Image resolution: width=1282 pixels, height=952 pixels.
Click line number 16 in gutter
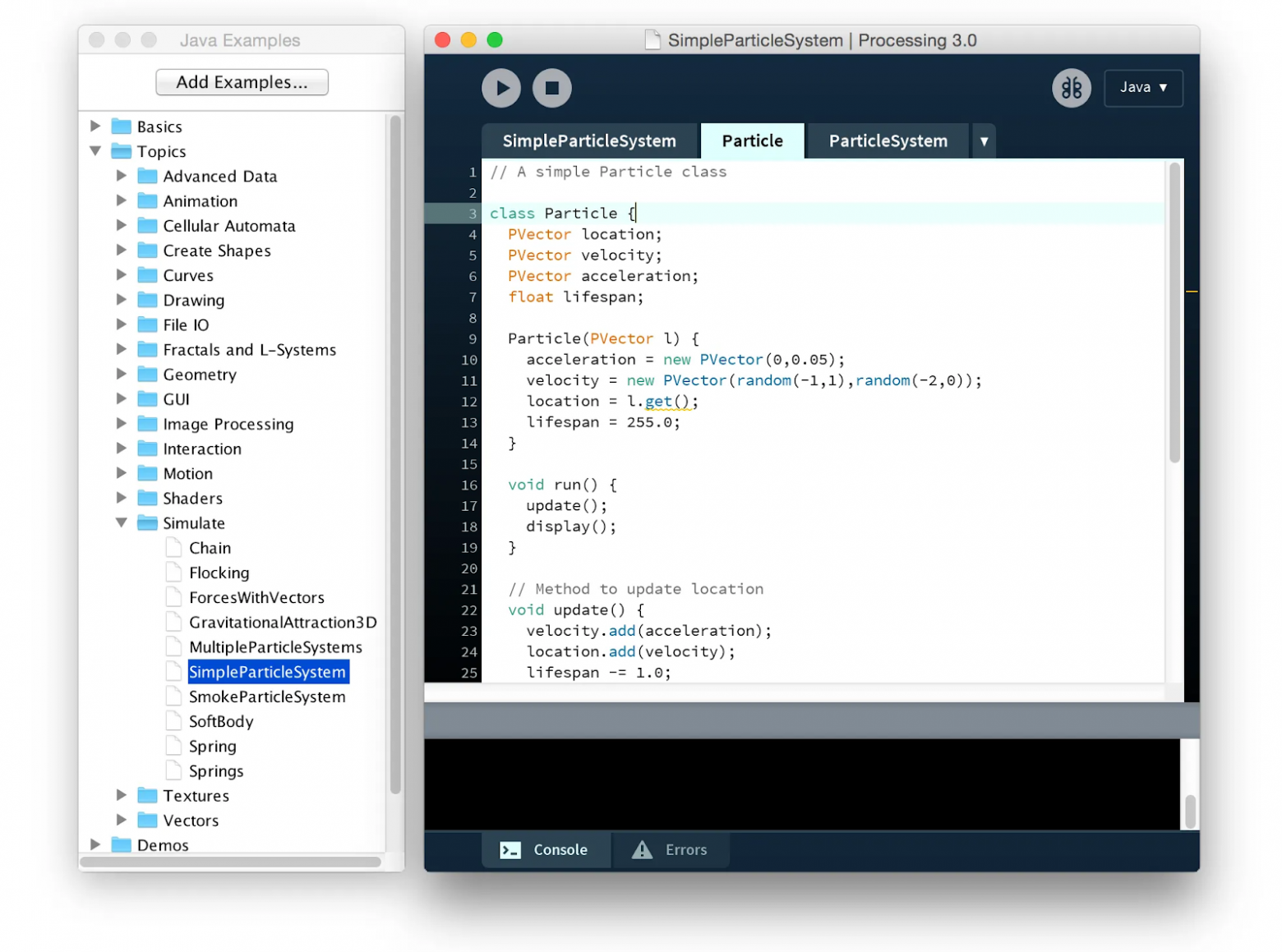[468, 485]
